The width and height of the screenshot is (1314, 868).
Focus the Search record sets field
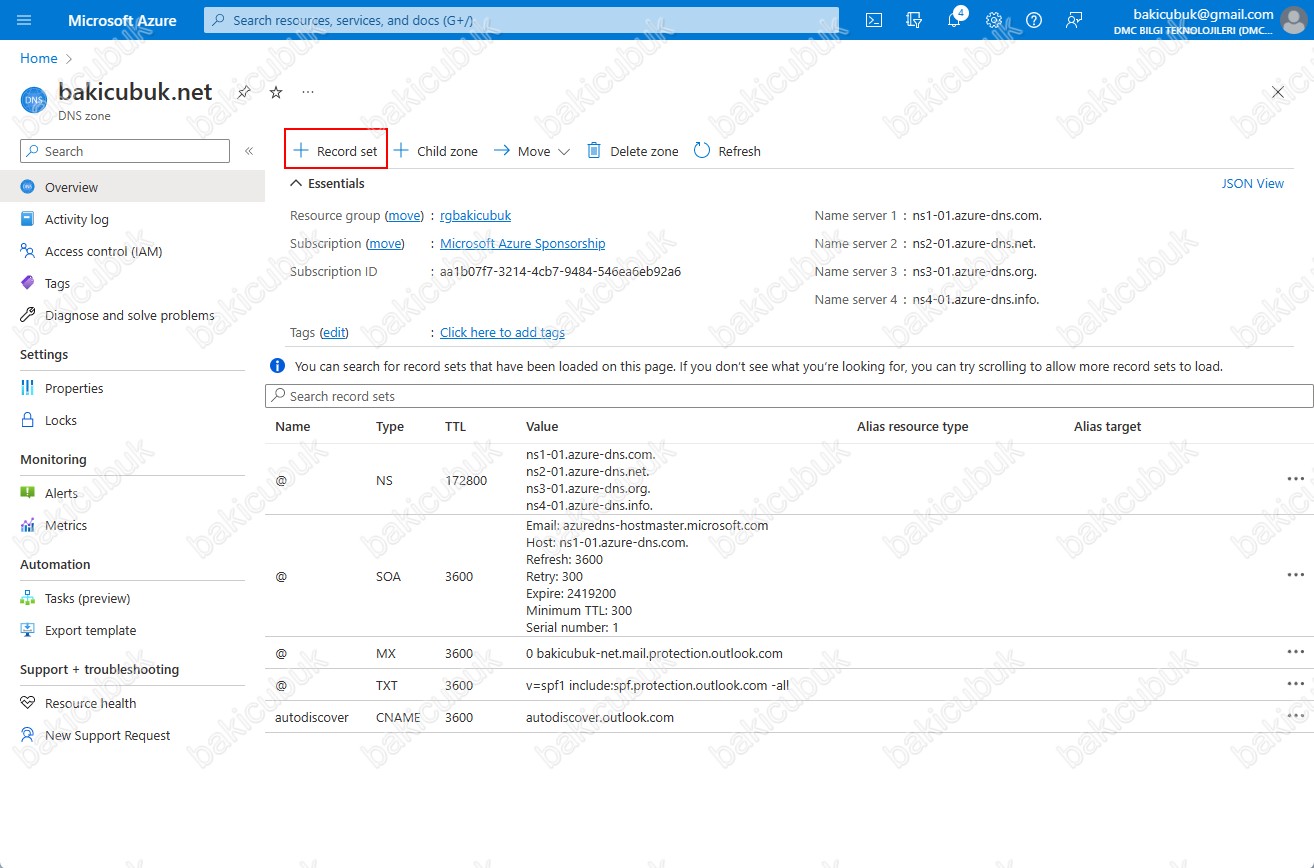(789, 396)
